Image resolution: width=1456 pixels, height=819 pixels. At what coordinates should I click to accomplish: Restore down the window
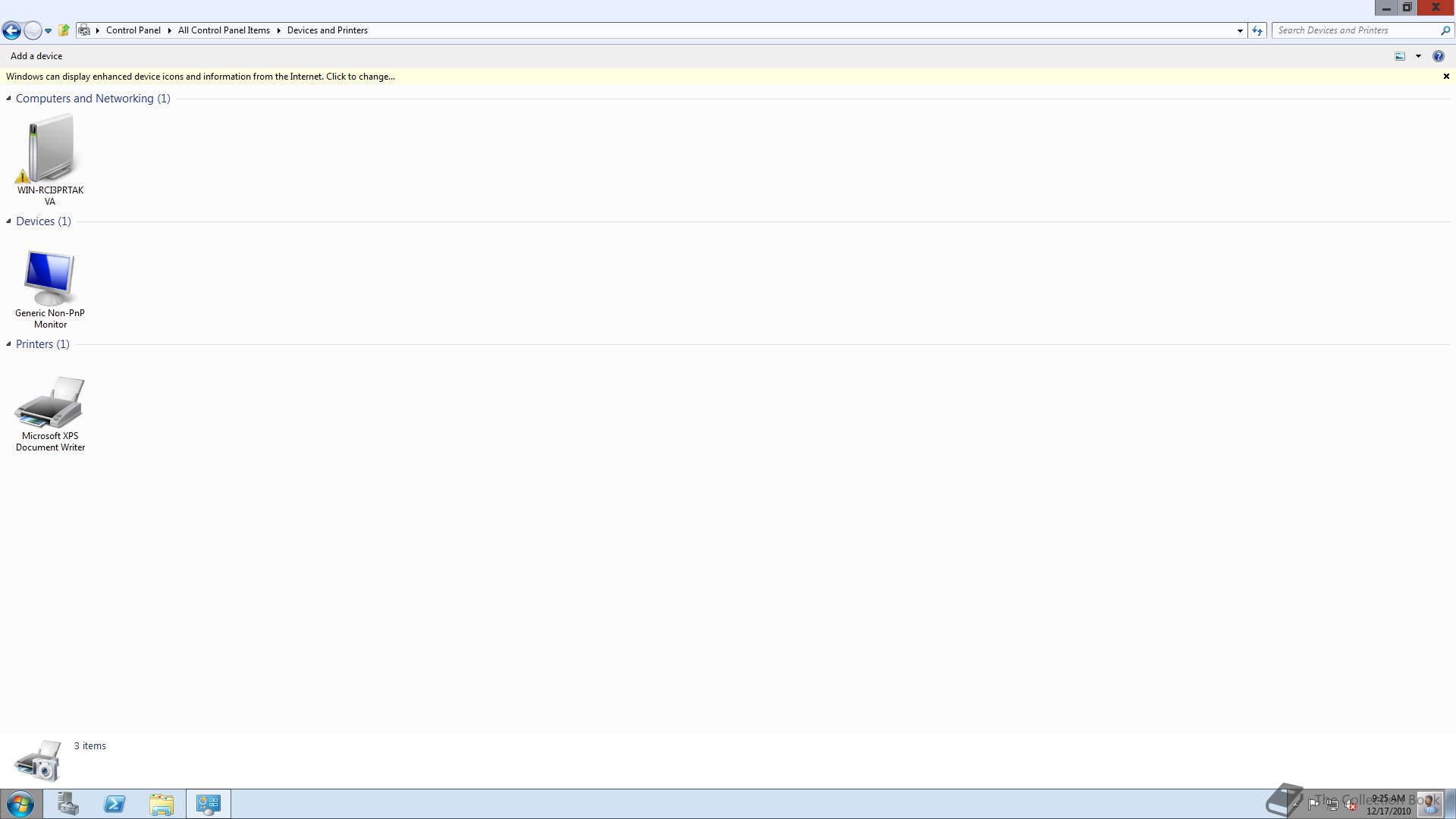tap(1407, 8)
